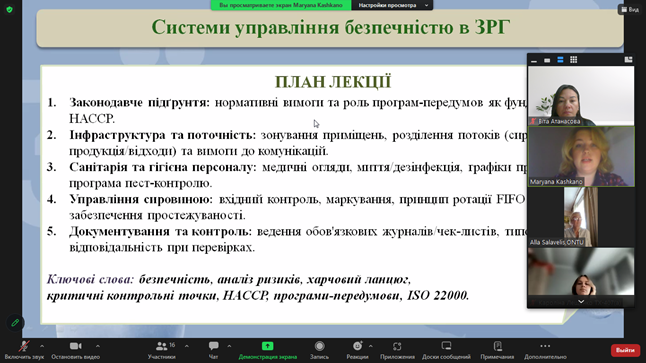Click the text Інфраструктура та поточність
This screenshot has width=646, height=363.
pos(163,135)
